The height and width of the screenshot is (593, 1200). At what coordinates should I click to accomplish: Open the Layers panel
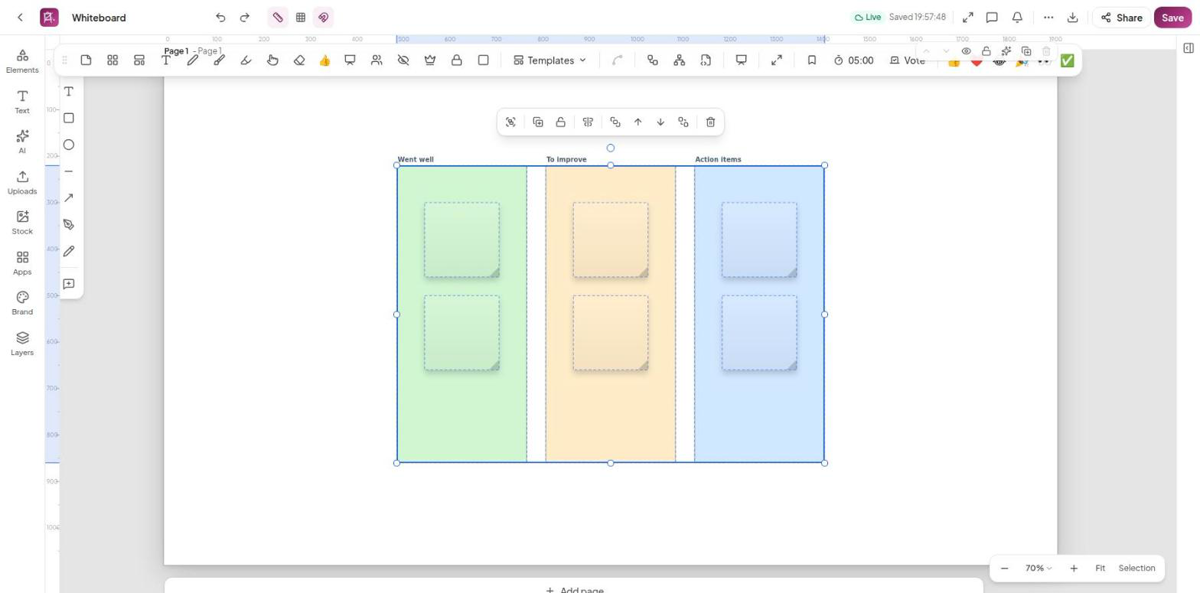22,343
